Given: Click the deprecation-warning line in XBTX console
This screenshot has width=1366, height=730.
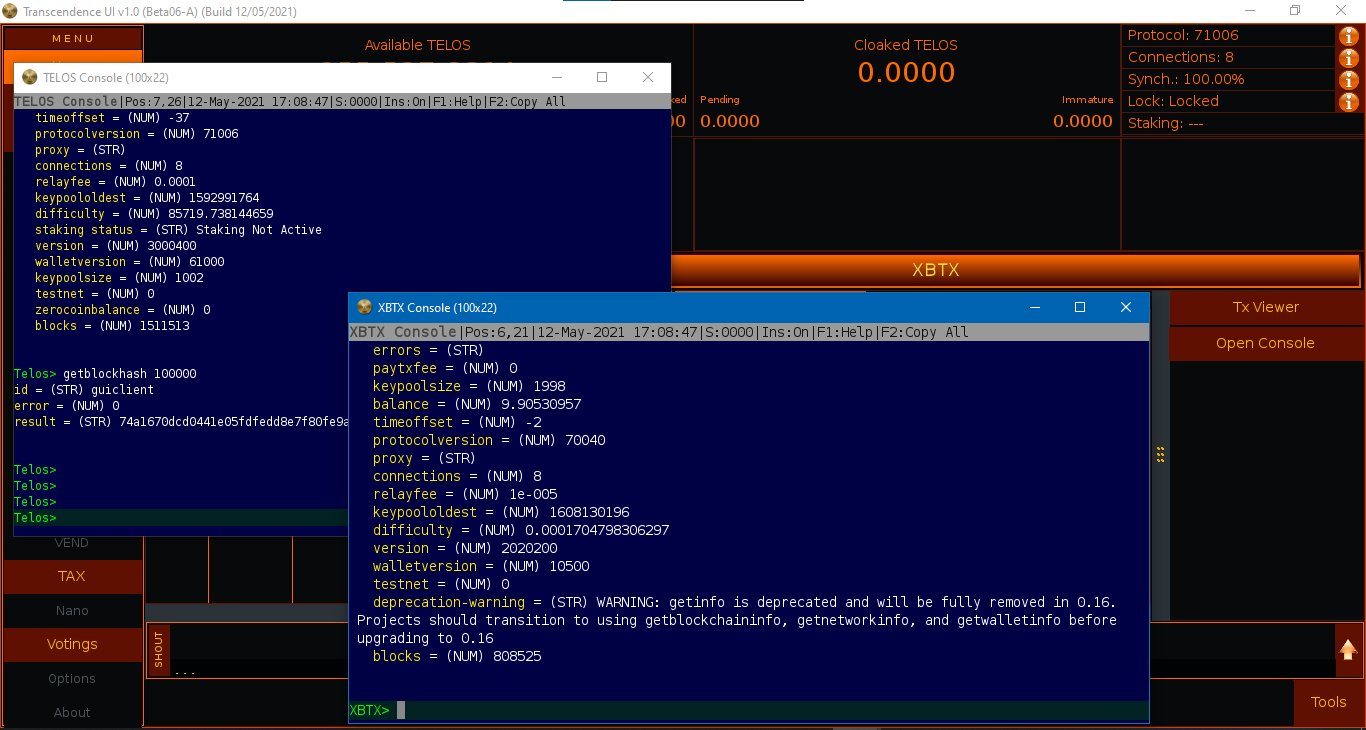Looking at the screenshot, I should click(x=744, y=602).
